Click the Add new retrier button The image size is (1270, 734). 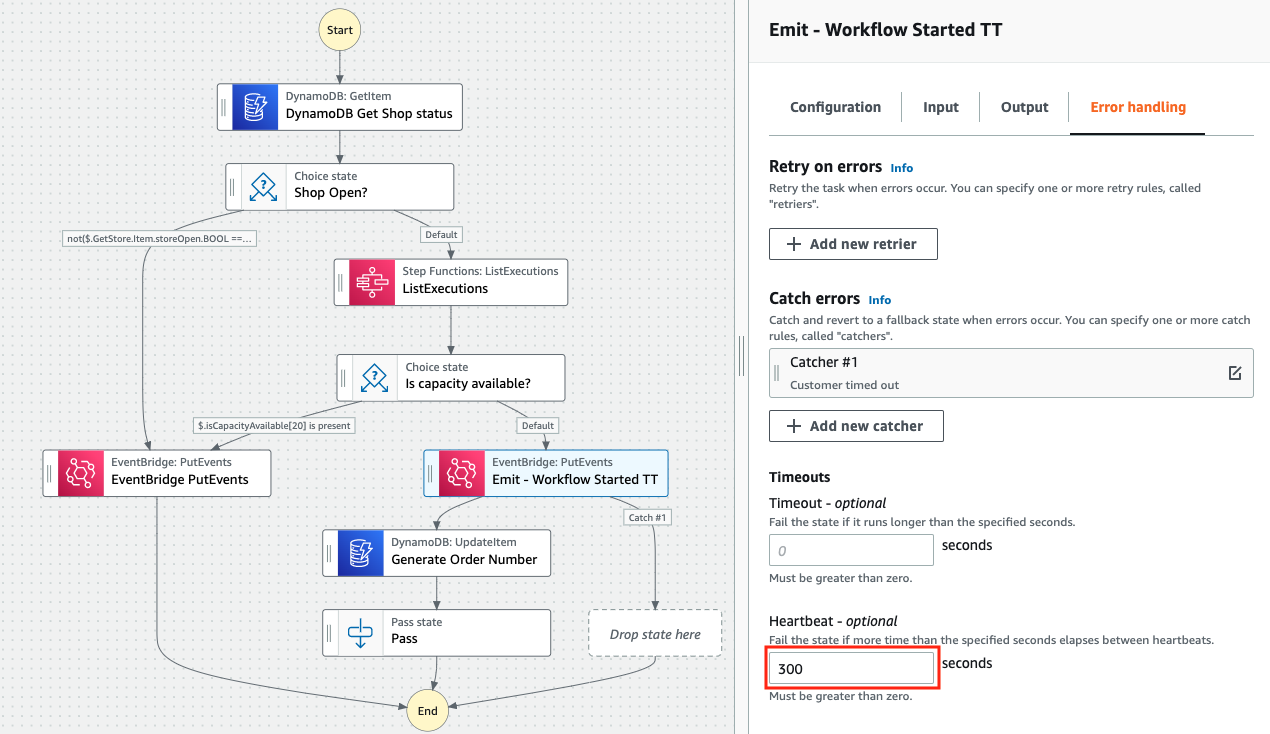click(x=853, y=243)
